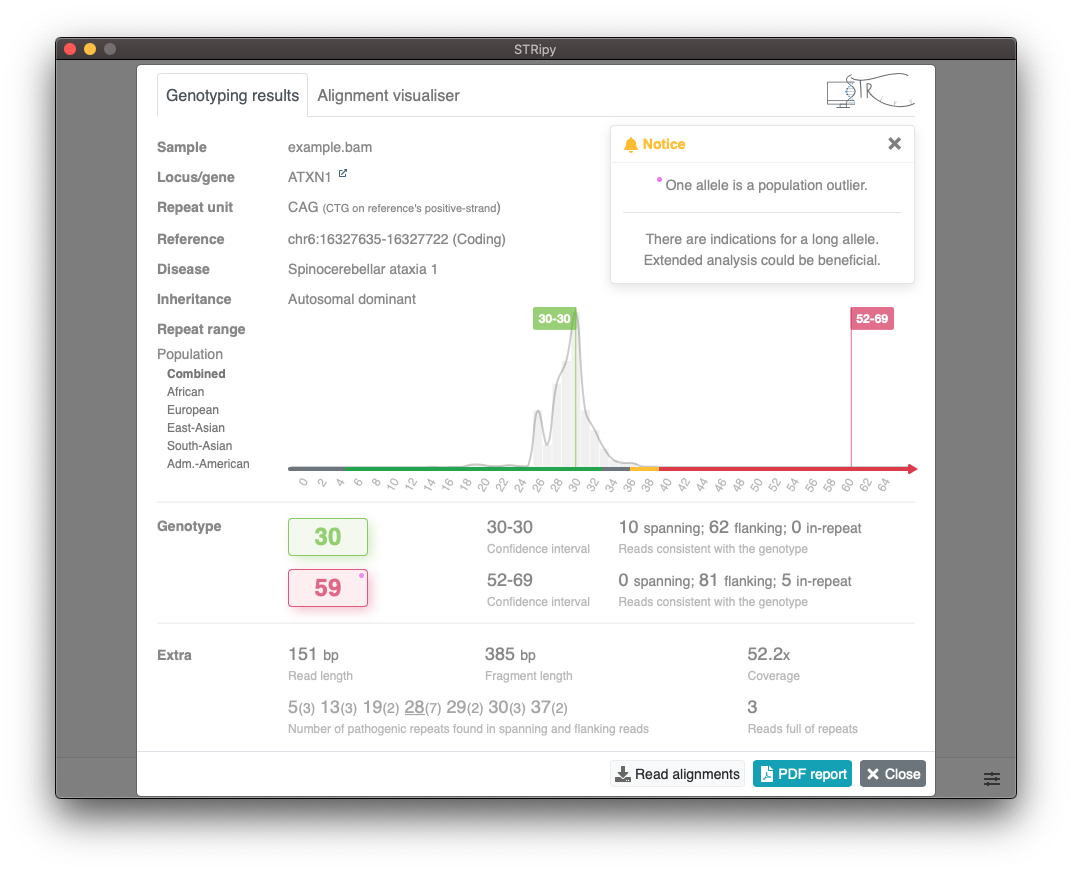This screenshot has height=872, width=1072.
Task: Click the Notice bell icon
Action: click(x=630, y=145)
